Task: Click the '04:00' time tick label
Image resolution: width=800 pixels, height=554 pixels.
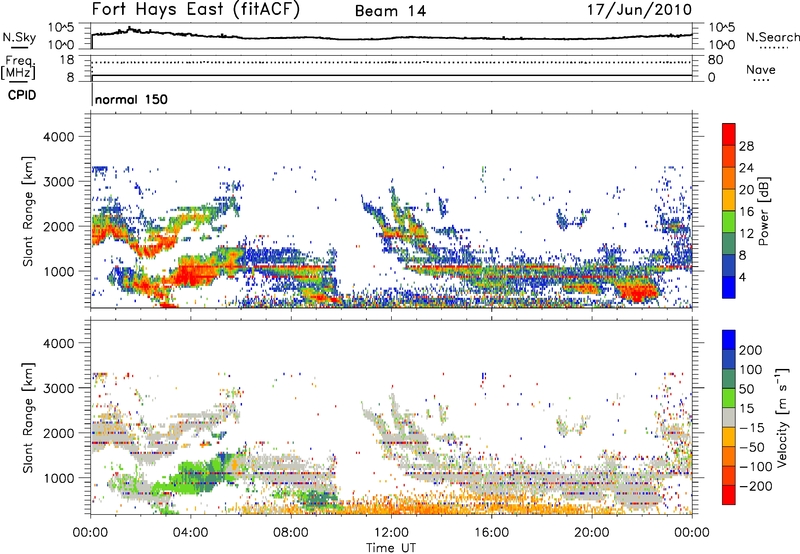Action: point(191,533)
